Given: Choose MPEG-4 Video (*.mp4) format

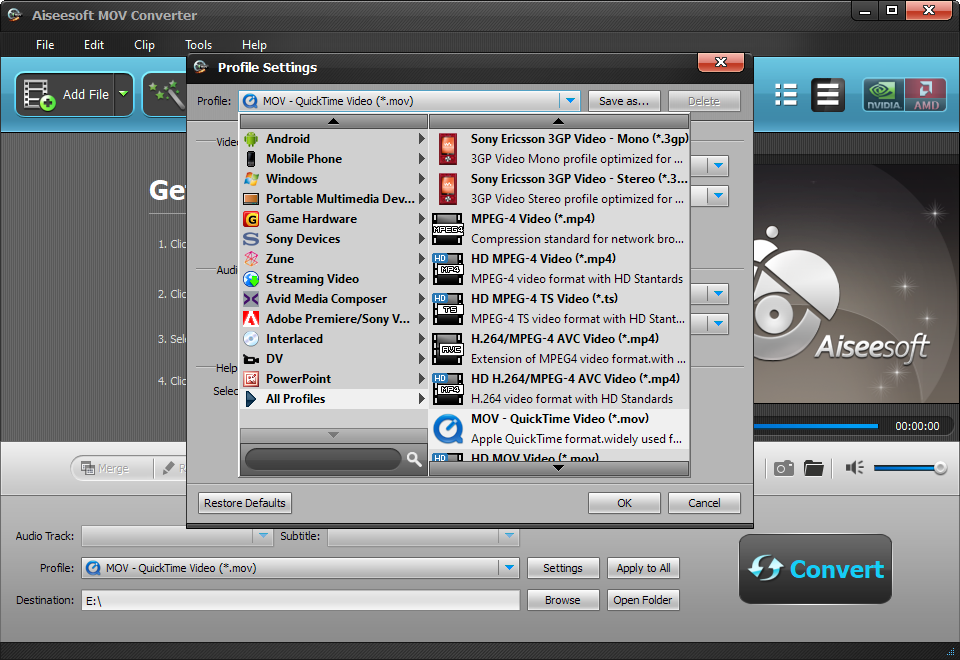Looking at the screenshot, I should click(560, 229).
